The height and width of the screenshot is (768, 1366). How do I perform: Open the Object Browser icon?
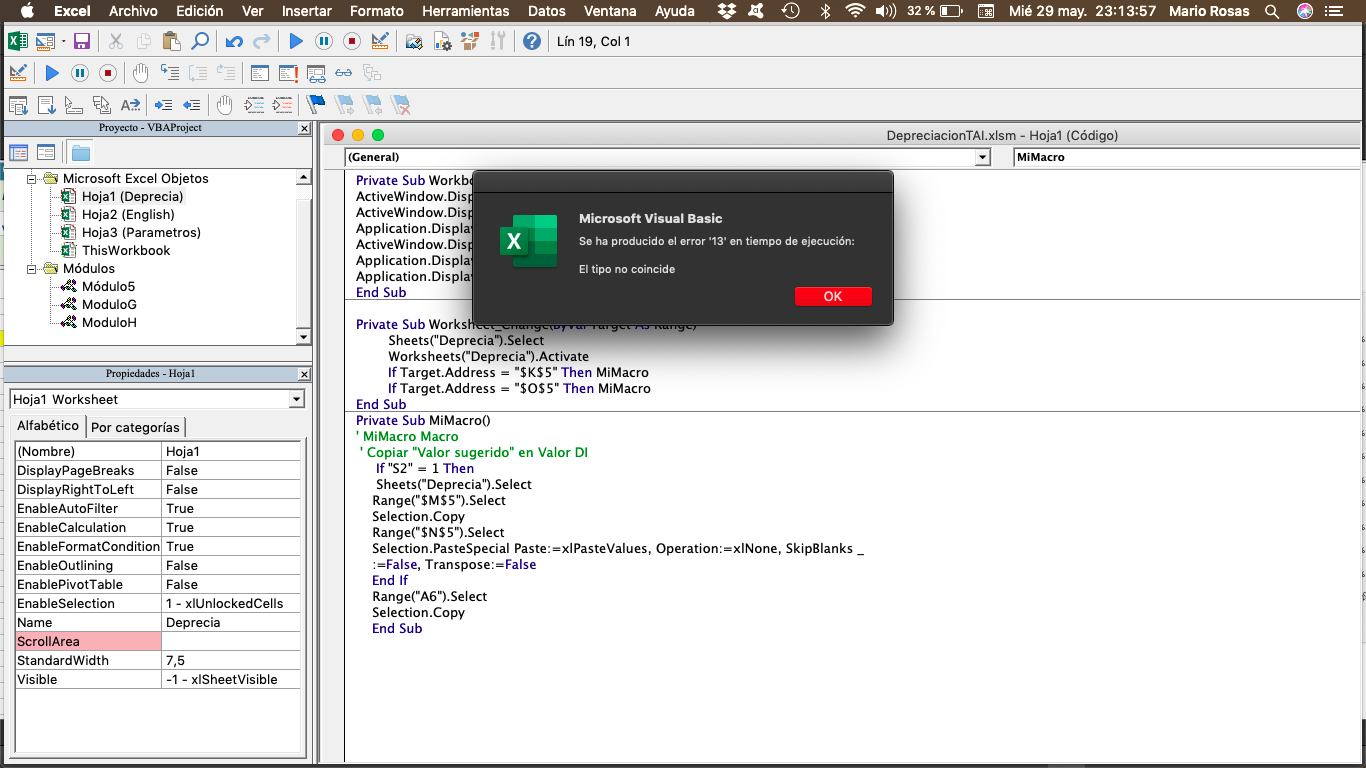(x=470, y=41)
